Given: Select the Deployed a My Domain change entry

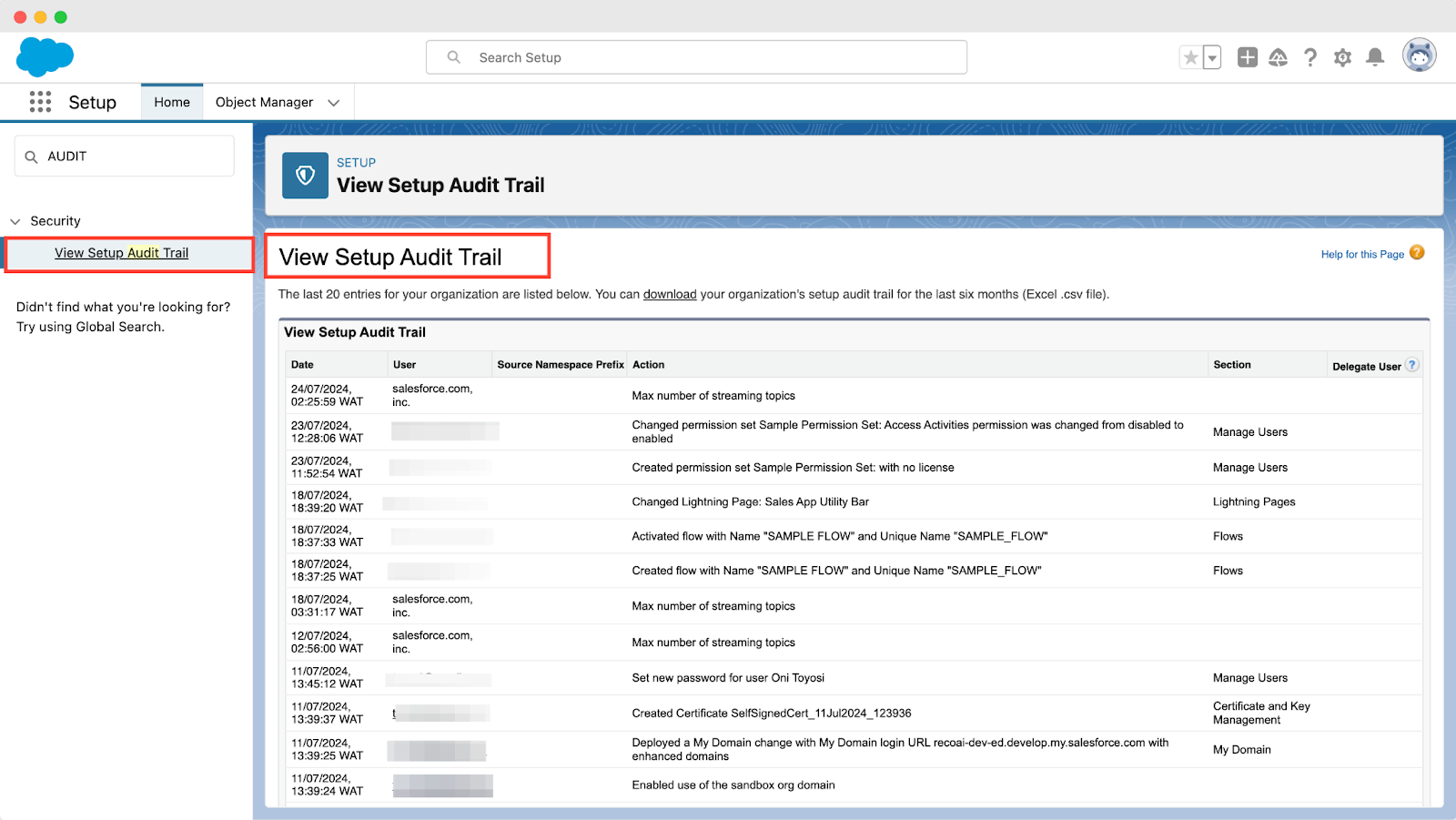Looking at the screenshot, I should (900, 749).
